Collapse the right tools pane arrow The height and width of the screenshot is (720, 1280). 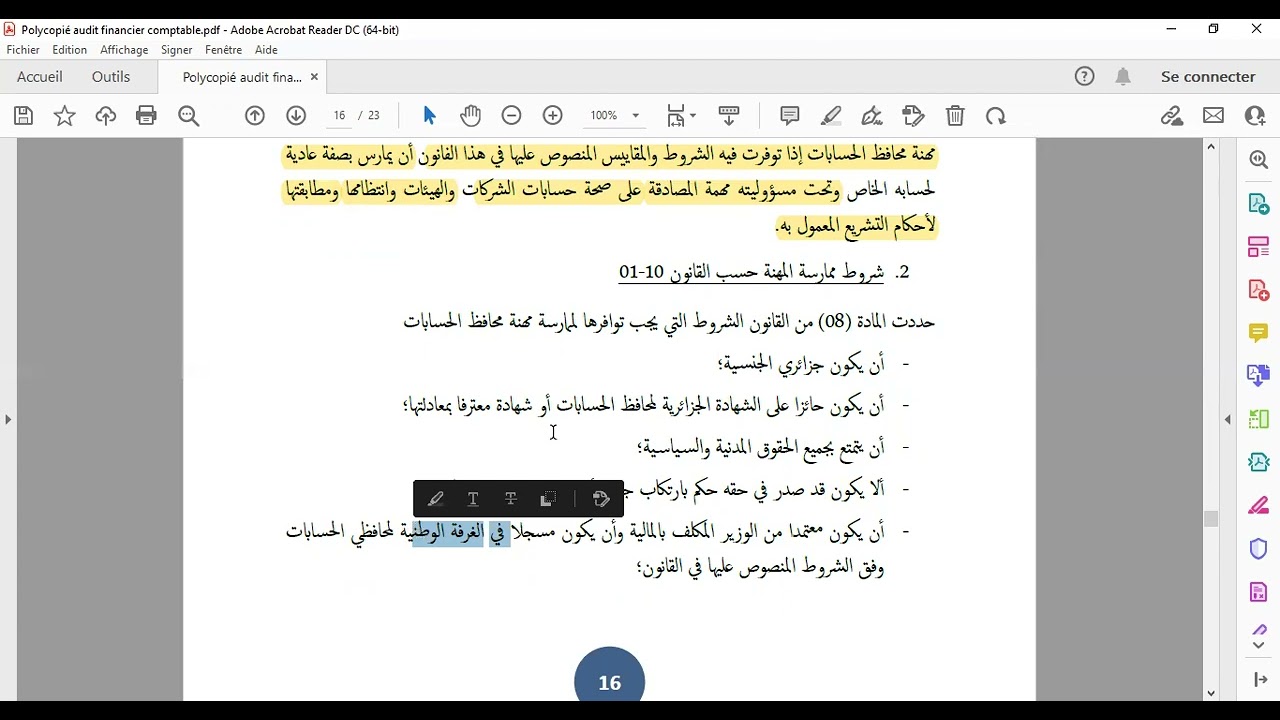(1228, 419)
